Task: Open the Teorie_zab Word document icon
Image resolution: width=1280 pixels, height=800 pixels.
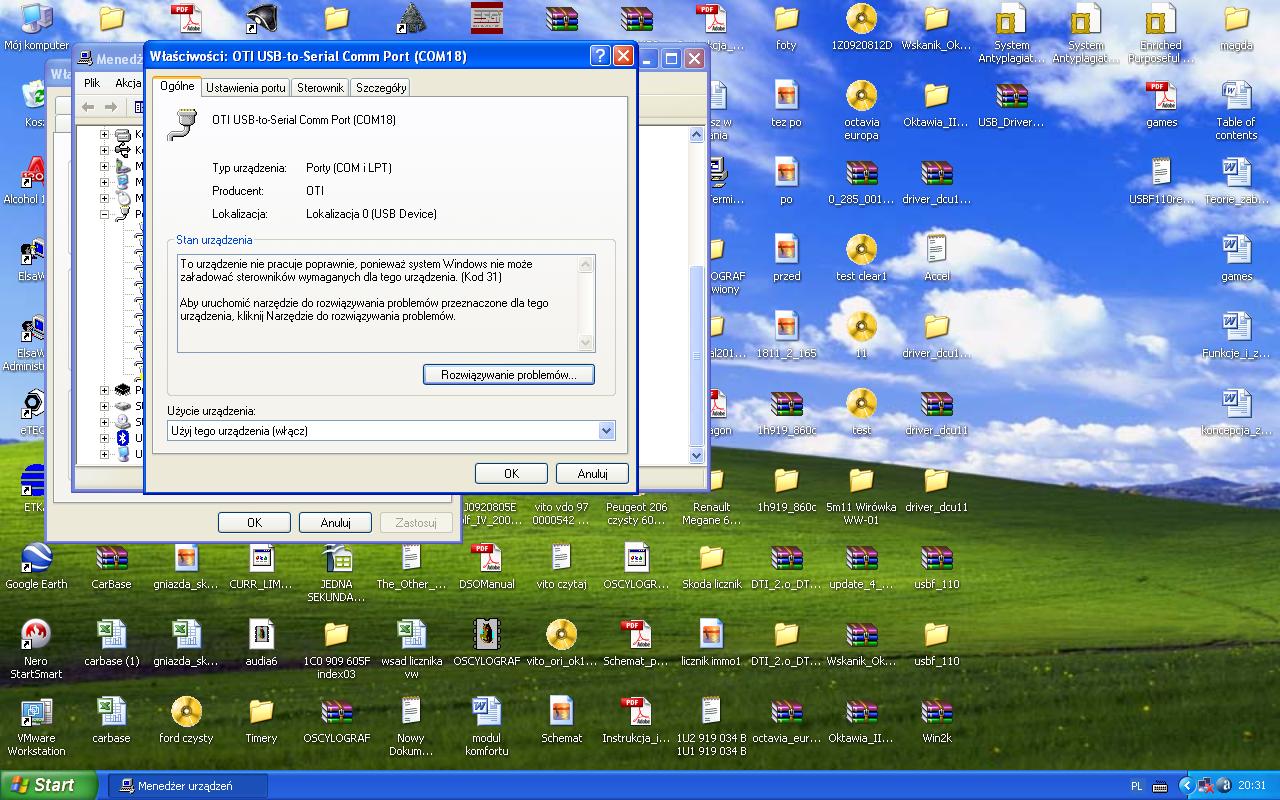Action: point(1236,180)
